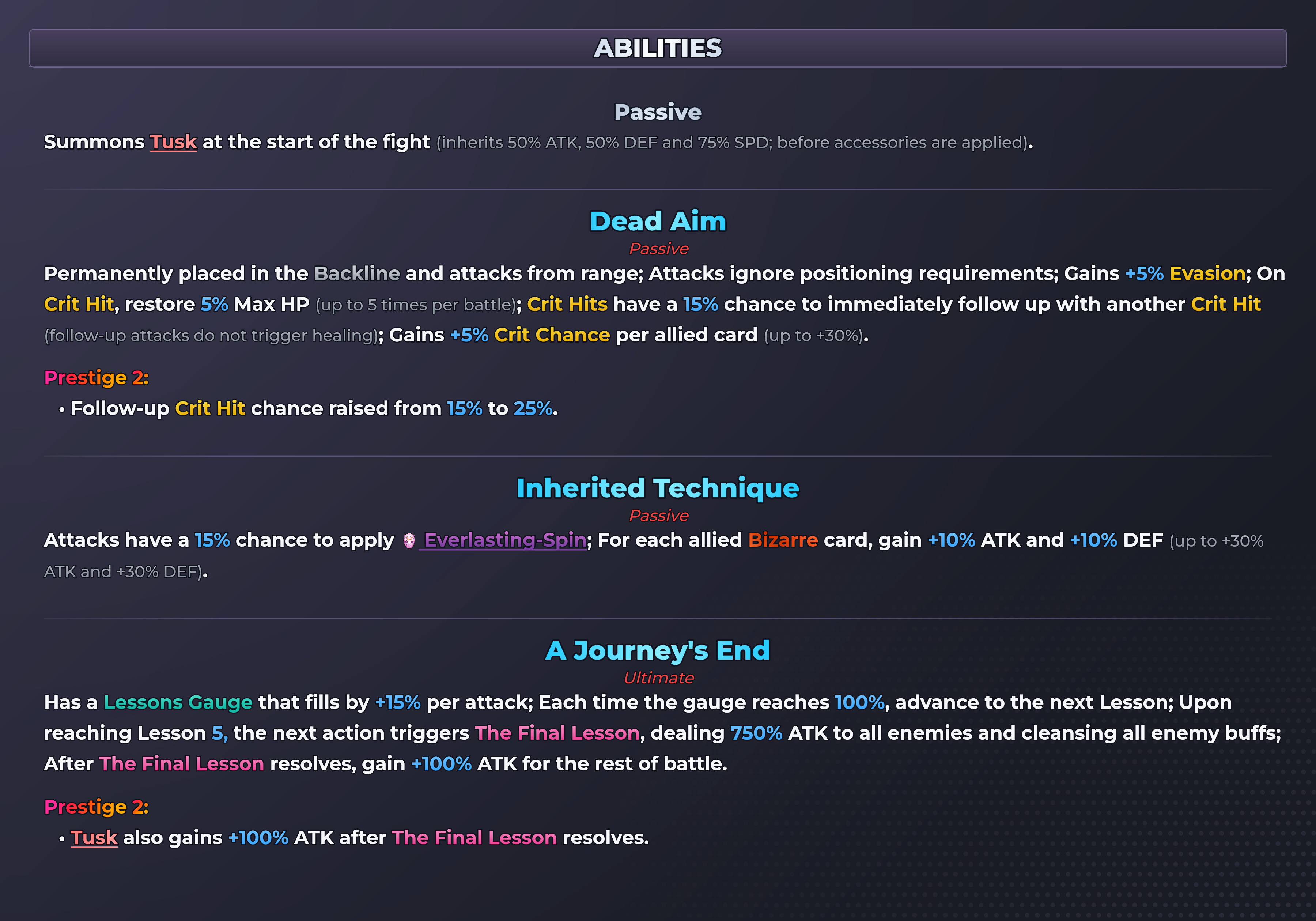Image resolution: width=1316 pixels, height=921 pixels.
Task: Click the Passive heading at the top
Action: 658,112
